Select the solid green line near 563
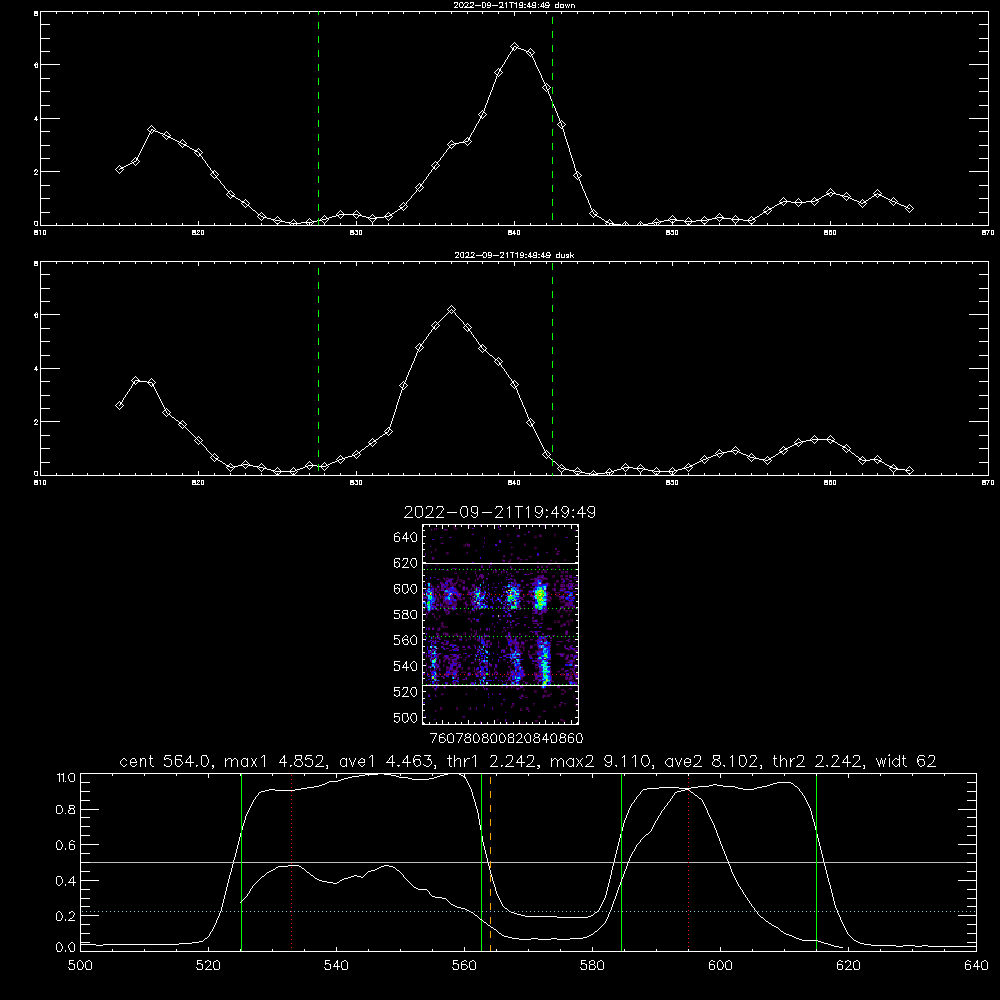Screen dimensions: 1000x1000 [x=482, y=862]
